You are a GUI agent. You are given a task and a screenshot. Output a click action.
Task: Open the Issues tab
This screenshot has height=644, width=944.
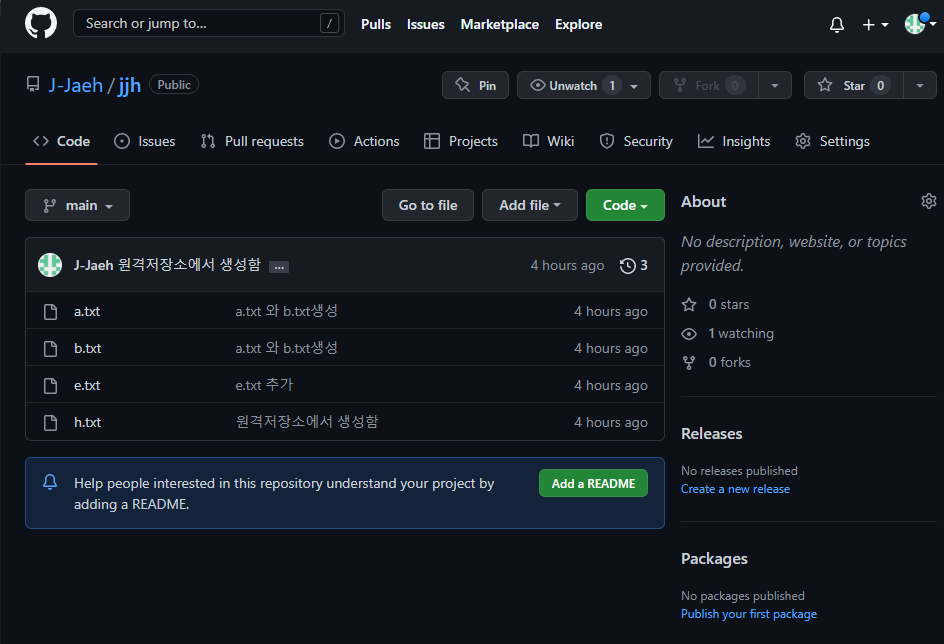click(145, 141)
